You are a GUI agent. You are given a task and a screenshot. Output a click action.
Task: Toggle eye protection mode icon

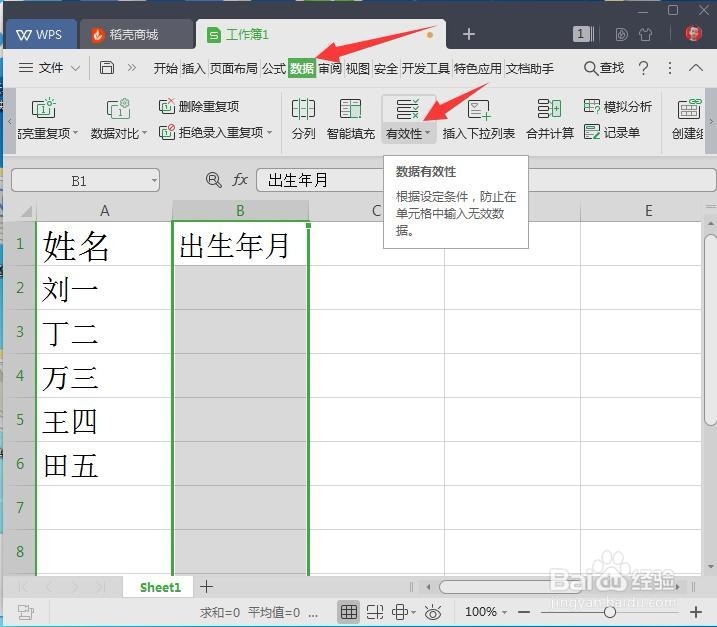(x=433, y=612)
